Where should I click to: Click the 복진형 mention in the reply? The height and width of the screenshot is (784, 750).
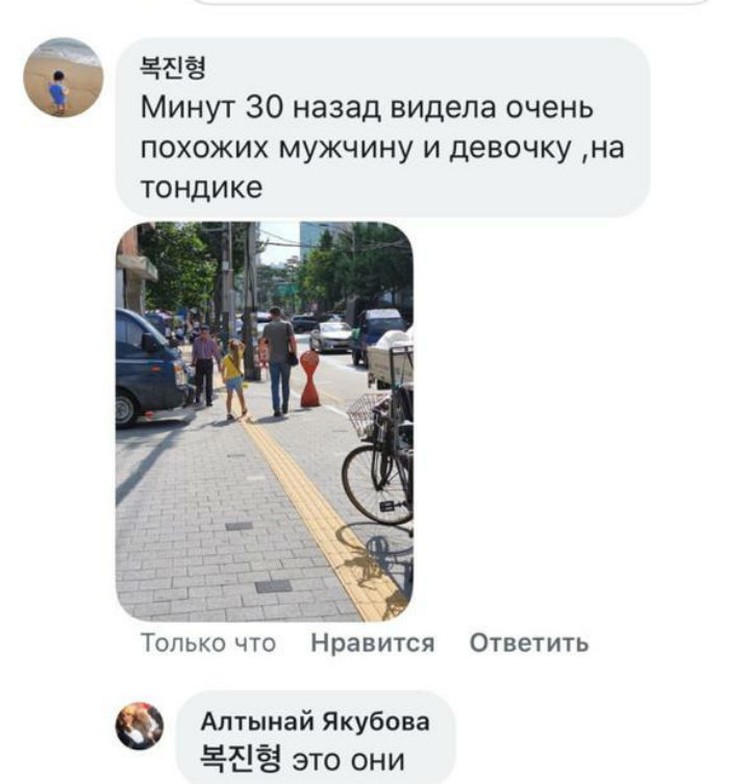pos(240,758)
